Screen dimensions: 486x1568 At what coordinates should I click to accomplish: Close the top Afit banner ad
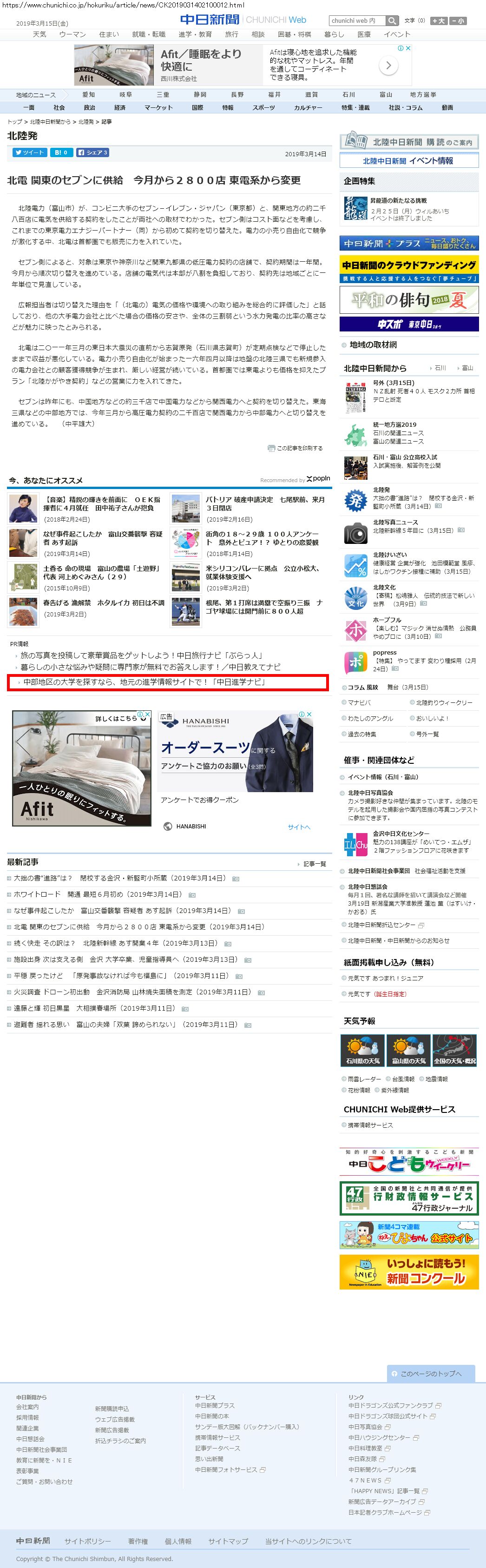[x=408, y=48]
